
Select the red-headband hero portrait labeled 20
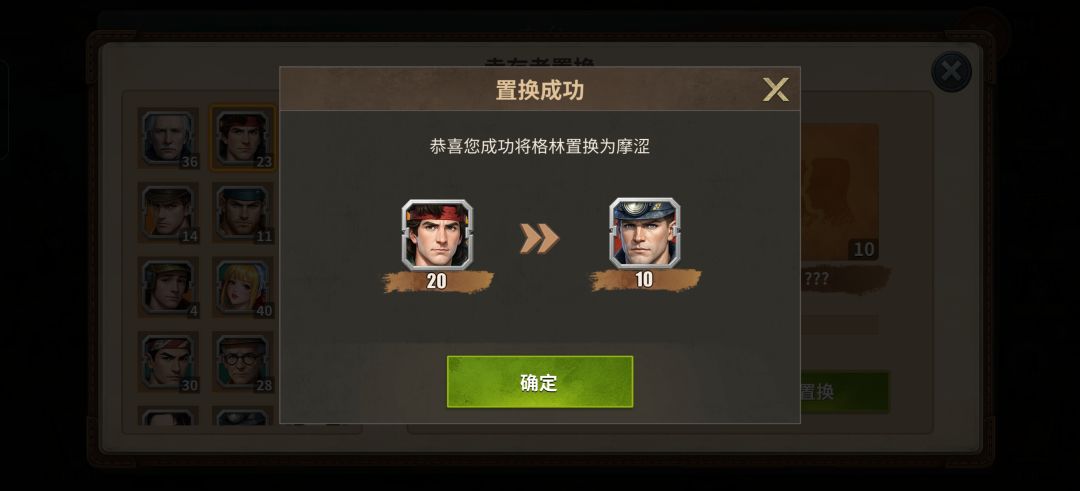tap(437, 234)
